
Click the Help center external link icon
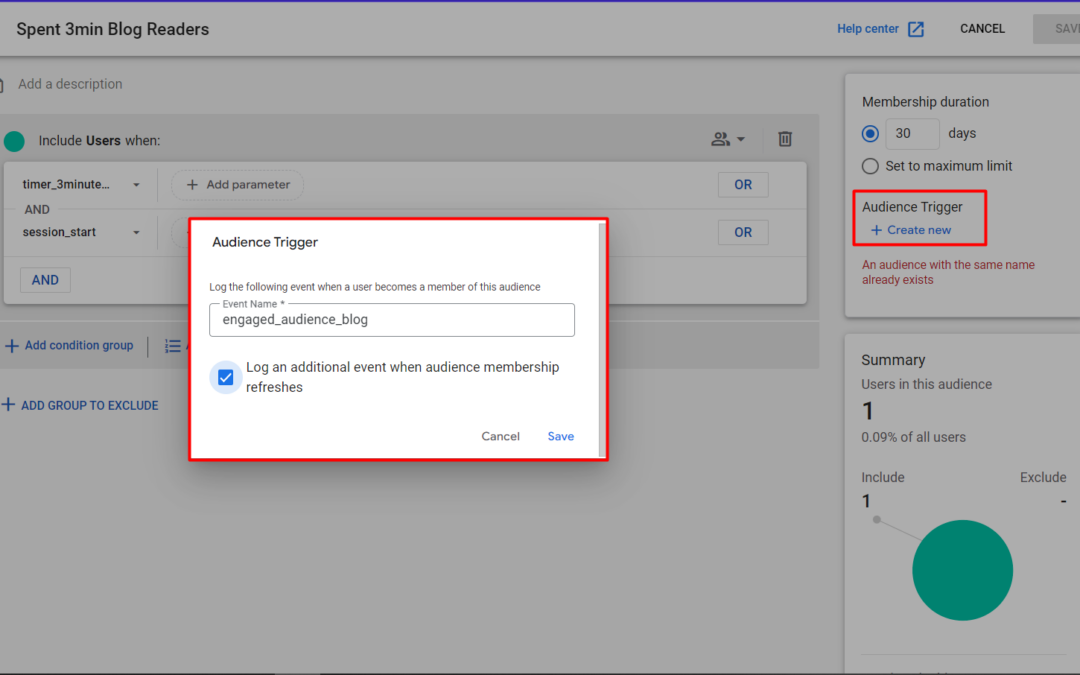[915, 29]
